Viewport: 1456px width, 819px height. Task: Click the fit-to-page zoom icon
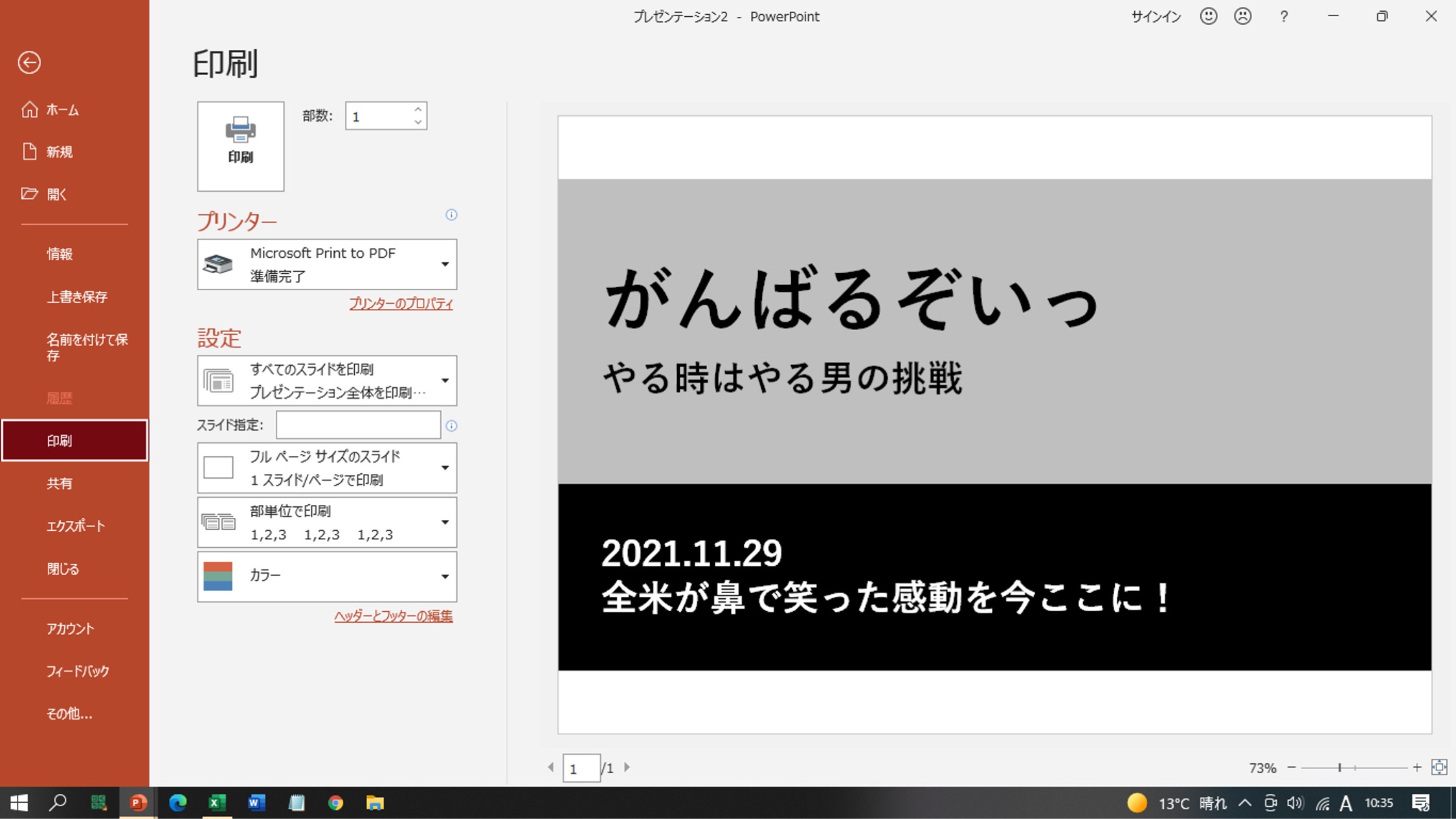pyautogui.click(x=1439, y=767)
